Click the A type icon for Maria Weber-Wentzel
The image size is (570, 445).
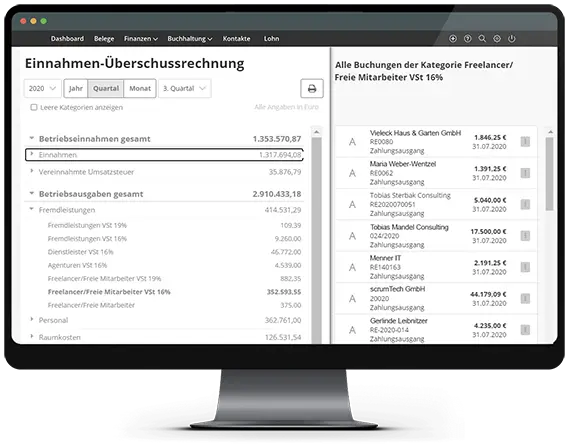click(352, 173)
